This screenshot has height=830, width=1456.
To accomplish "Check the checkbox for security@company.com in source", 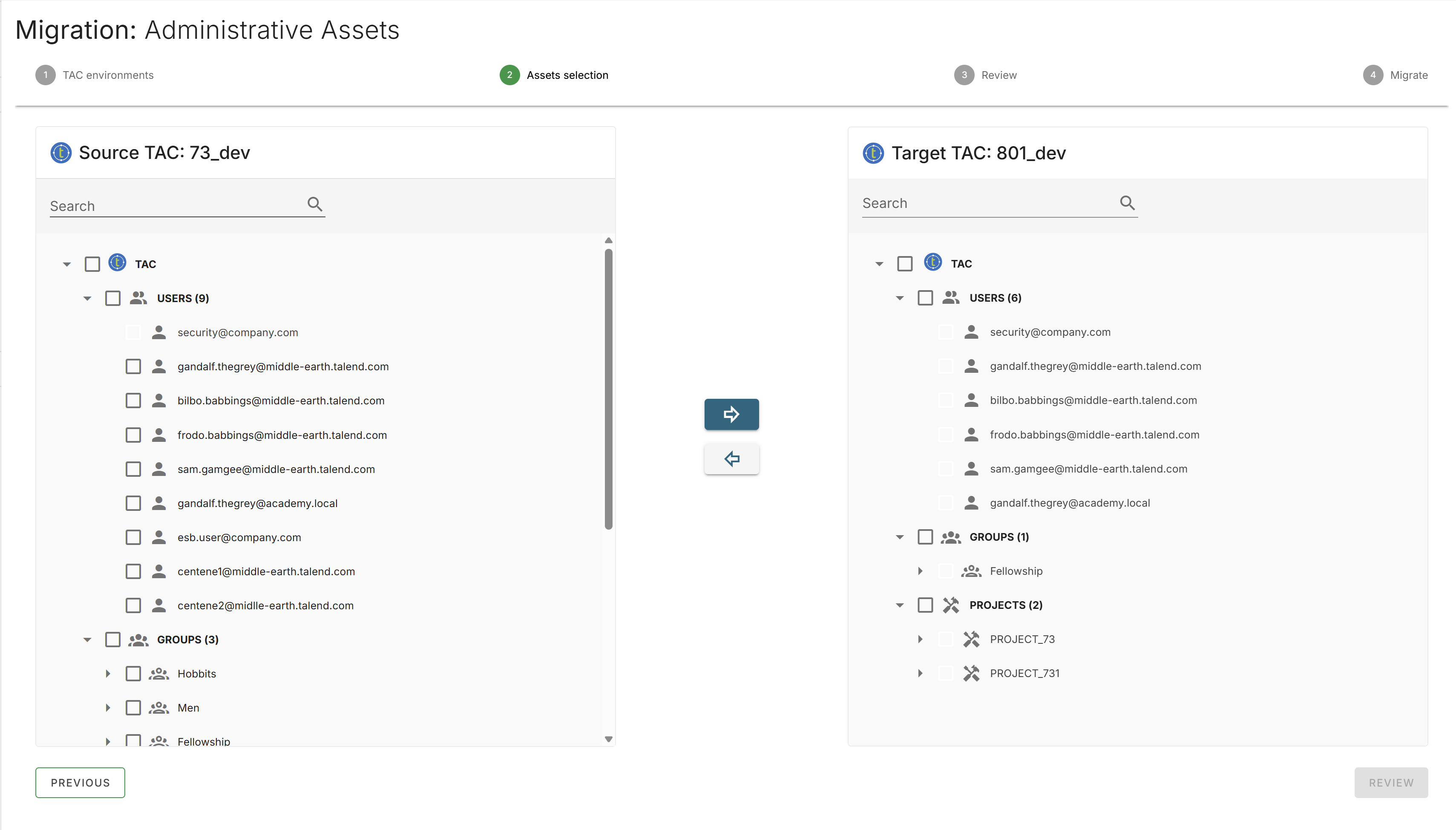I will click(x=133, y=332).
